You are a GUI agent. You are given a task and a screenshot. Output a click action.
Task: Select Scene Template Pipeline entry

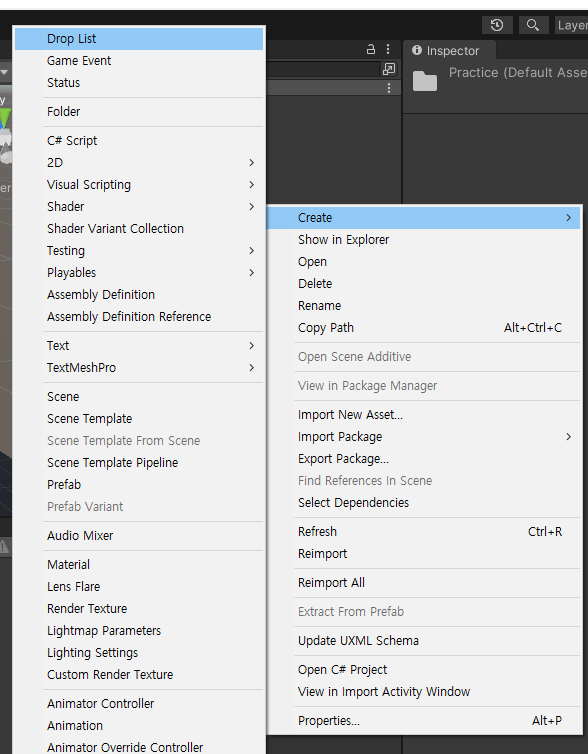point(139,463)
